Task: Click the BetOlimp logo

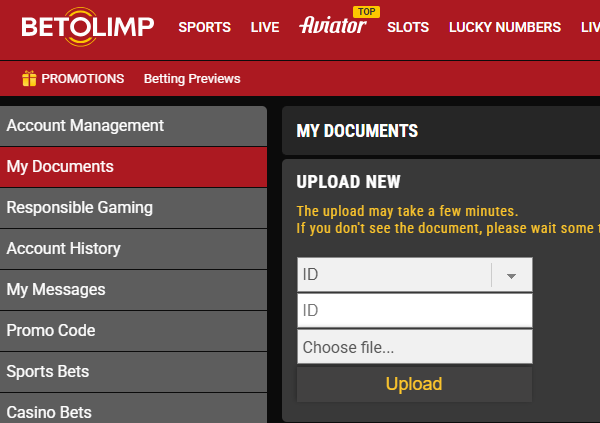Action: tap(88, 27)
